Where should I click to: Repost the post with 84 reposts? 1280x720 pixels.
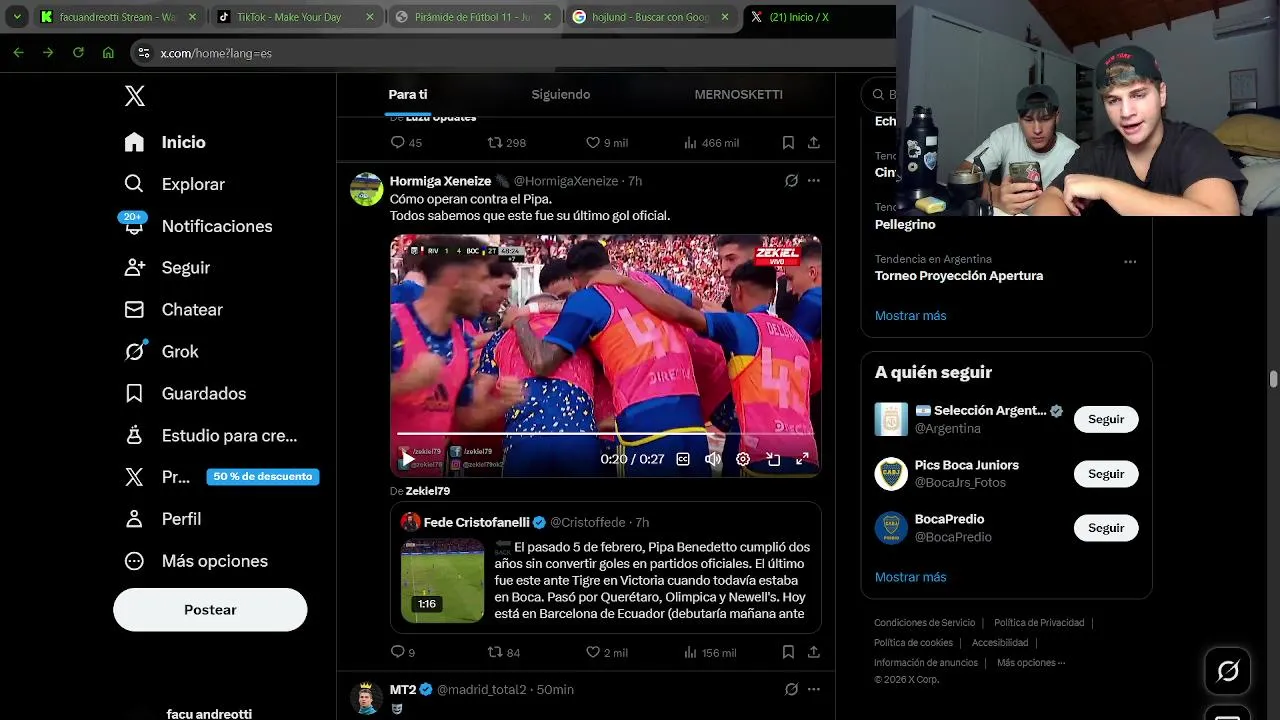pyautogui.click(x=504, y=652)
